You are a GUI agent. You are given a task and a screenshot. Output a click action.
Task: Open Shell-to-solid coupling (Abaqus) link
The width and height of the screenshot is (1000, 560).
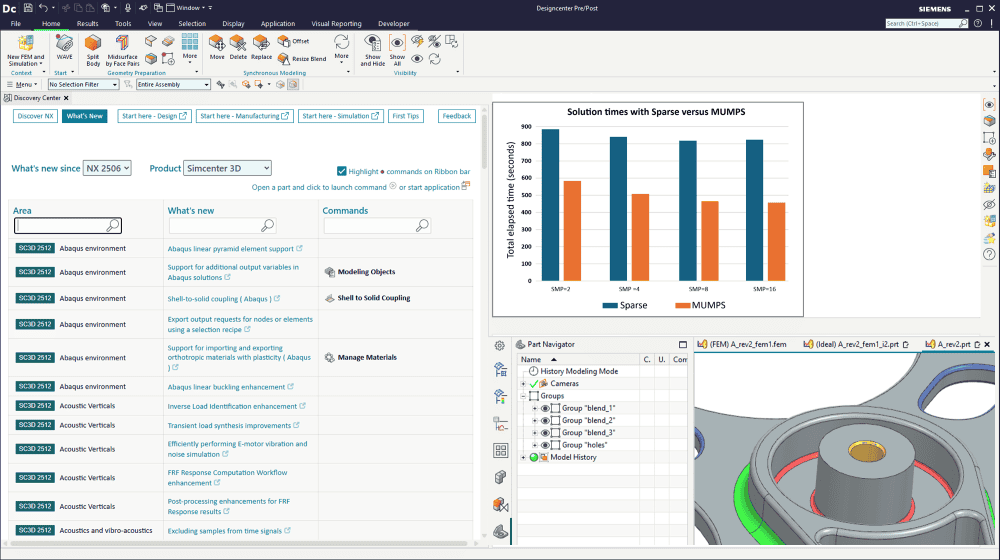pyautogui.click(x=218, y=298)
